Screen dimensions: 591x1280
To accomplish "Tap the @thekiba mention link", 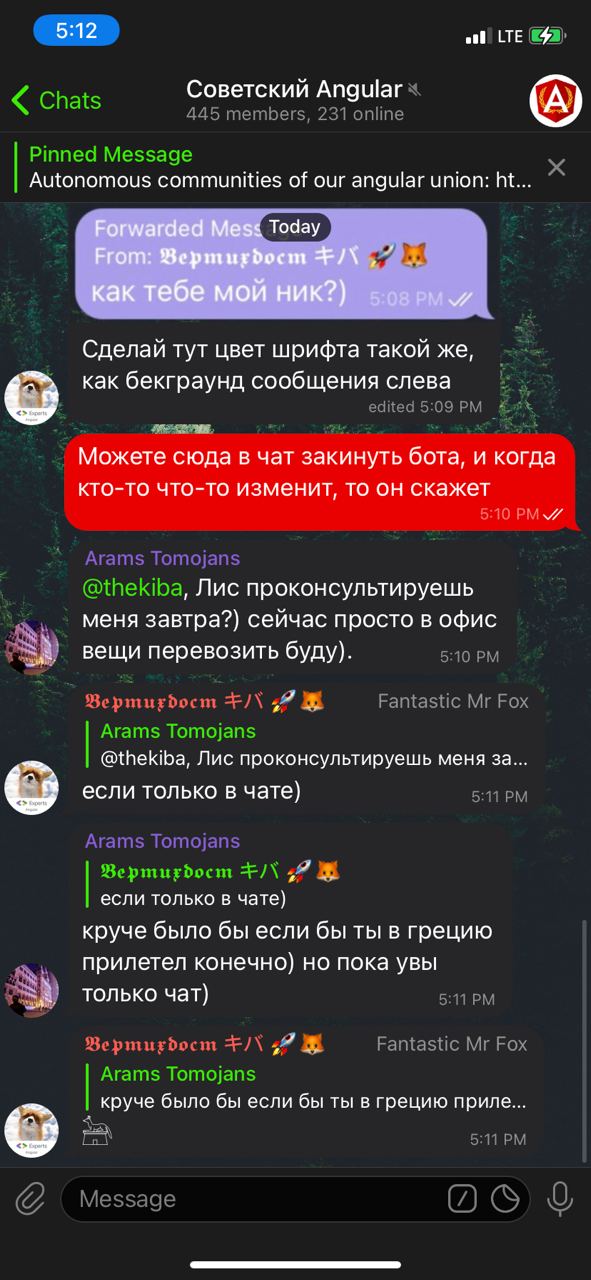I will click(133, 587).
